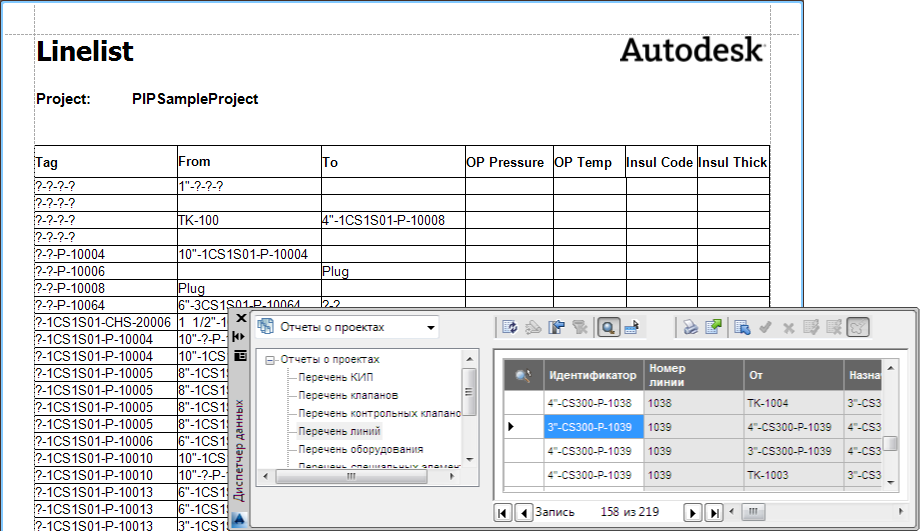Click the data grid vertical scroll up arrow

pyautogui.click(x=891, y=368)
